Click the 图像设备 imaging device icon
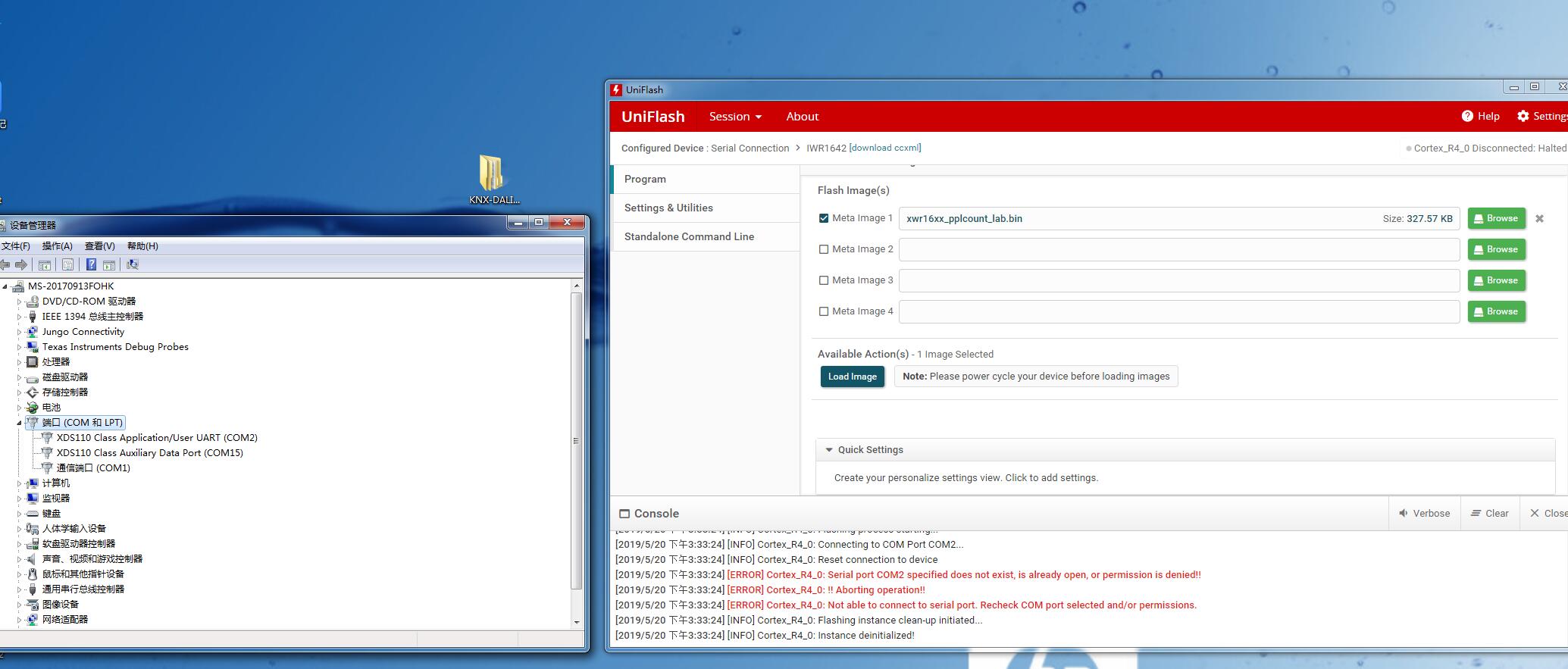The image size is (1568, 669). coord(33,605)
